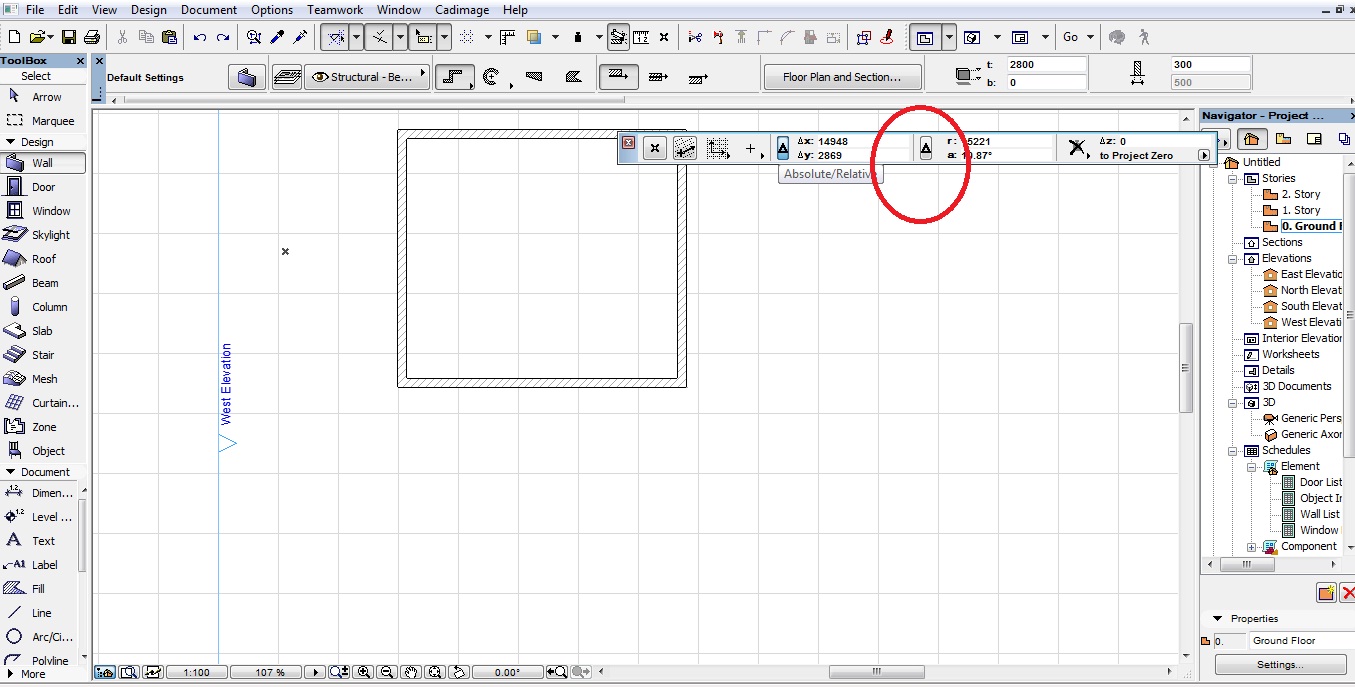
Task: Select the Slab tool
Action: click(x=44, y=331)
